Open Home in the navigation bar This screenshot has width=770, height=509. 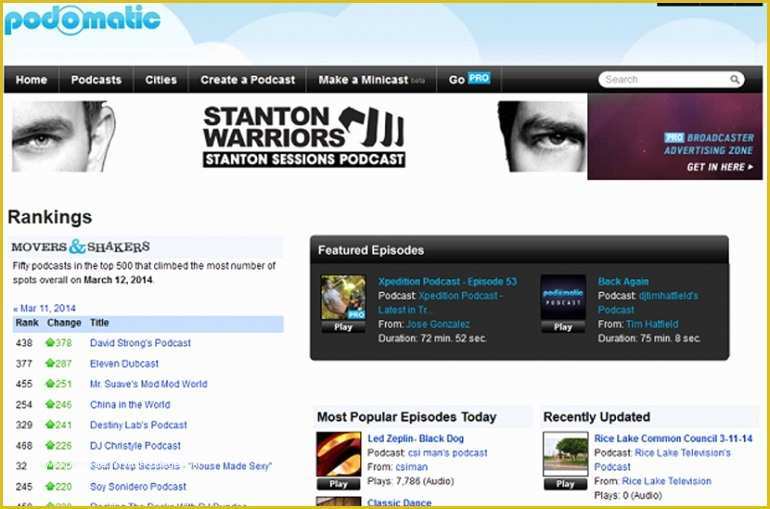pyautogui.click(x=31, y=80)
